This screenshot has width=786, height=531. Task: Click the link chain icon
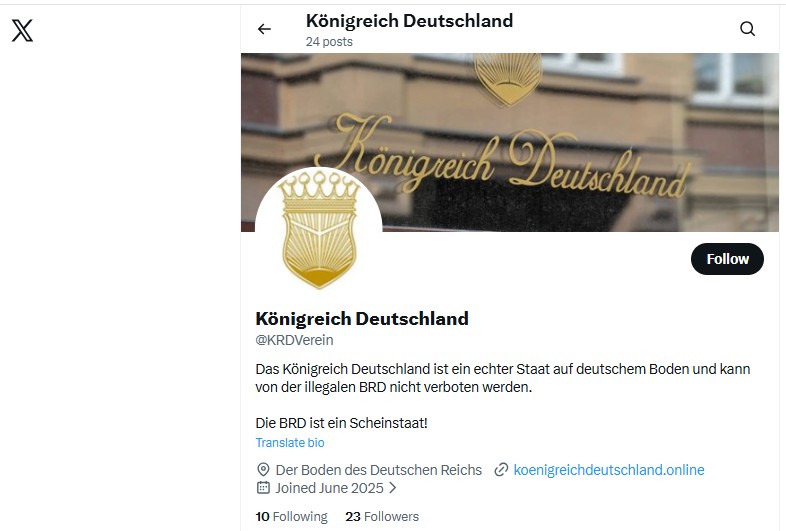click(x=501, y=470)
